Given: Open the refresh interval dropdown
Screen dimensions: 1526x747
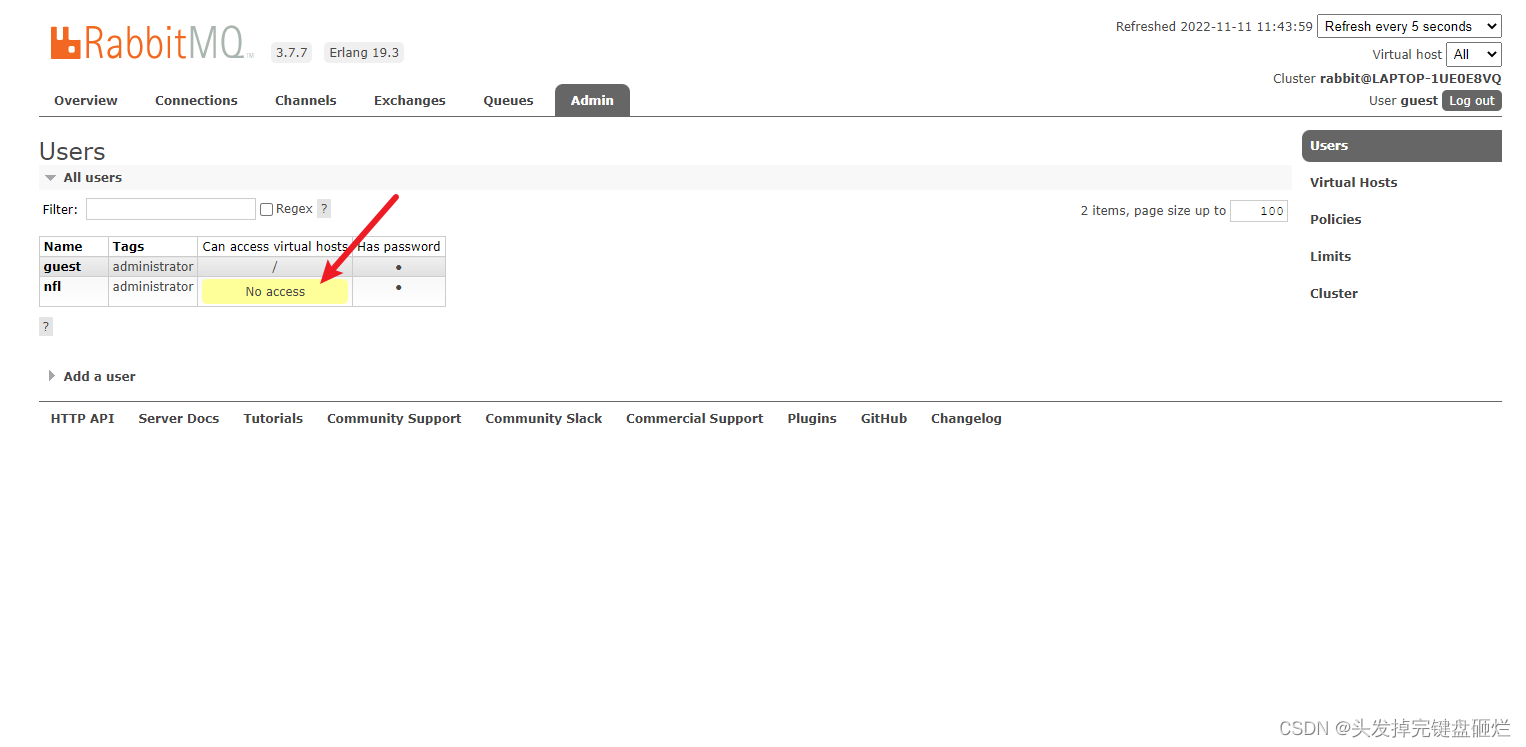Looking at the screenshot, I should 1409,26.
